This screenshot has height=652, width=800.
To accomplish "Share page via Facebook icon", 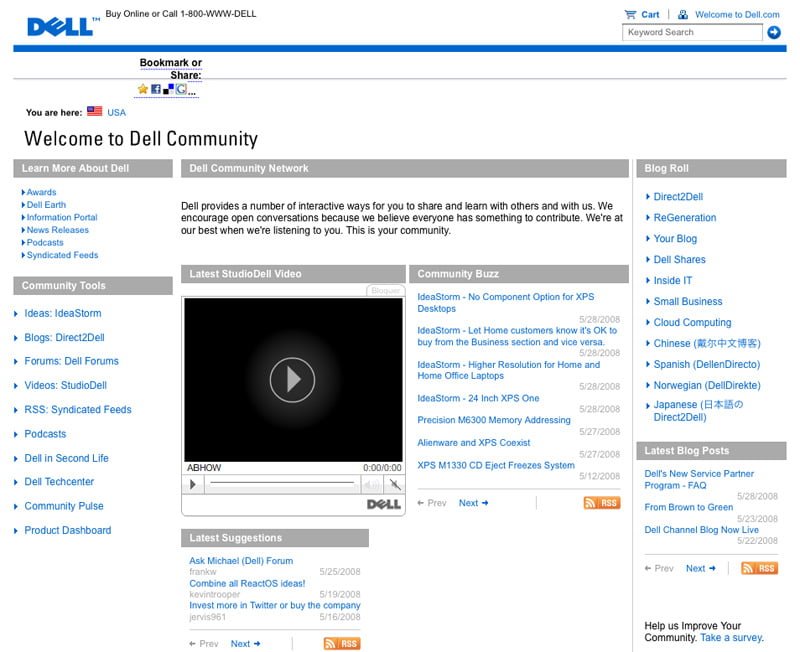I will [156, 89].
